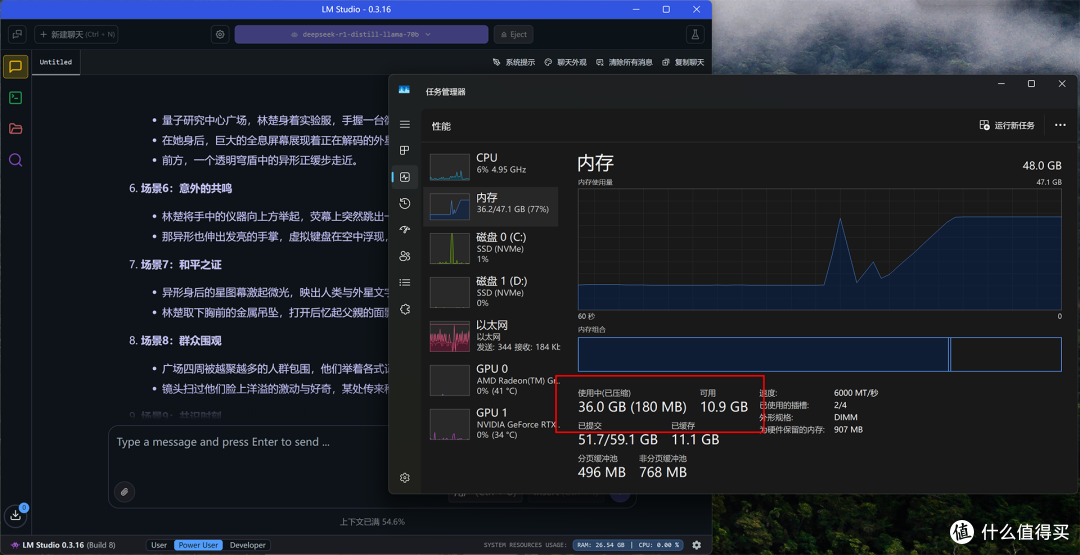Click the three-dot more options in Task Manager
The image size is (1080, 555).
click(x=1061, y=125)
